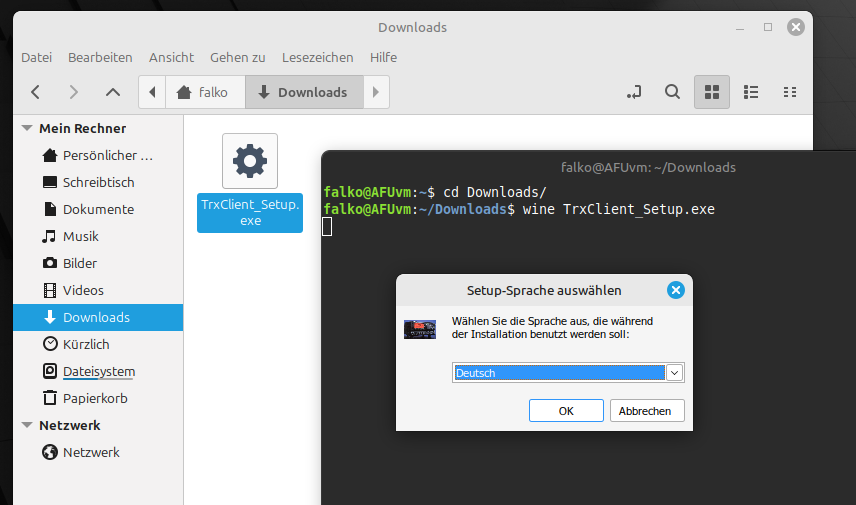Toggle location entry path icon

634,92
